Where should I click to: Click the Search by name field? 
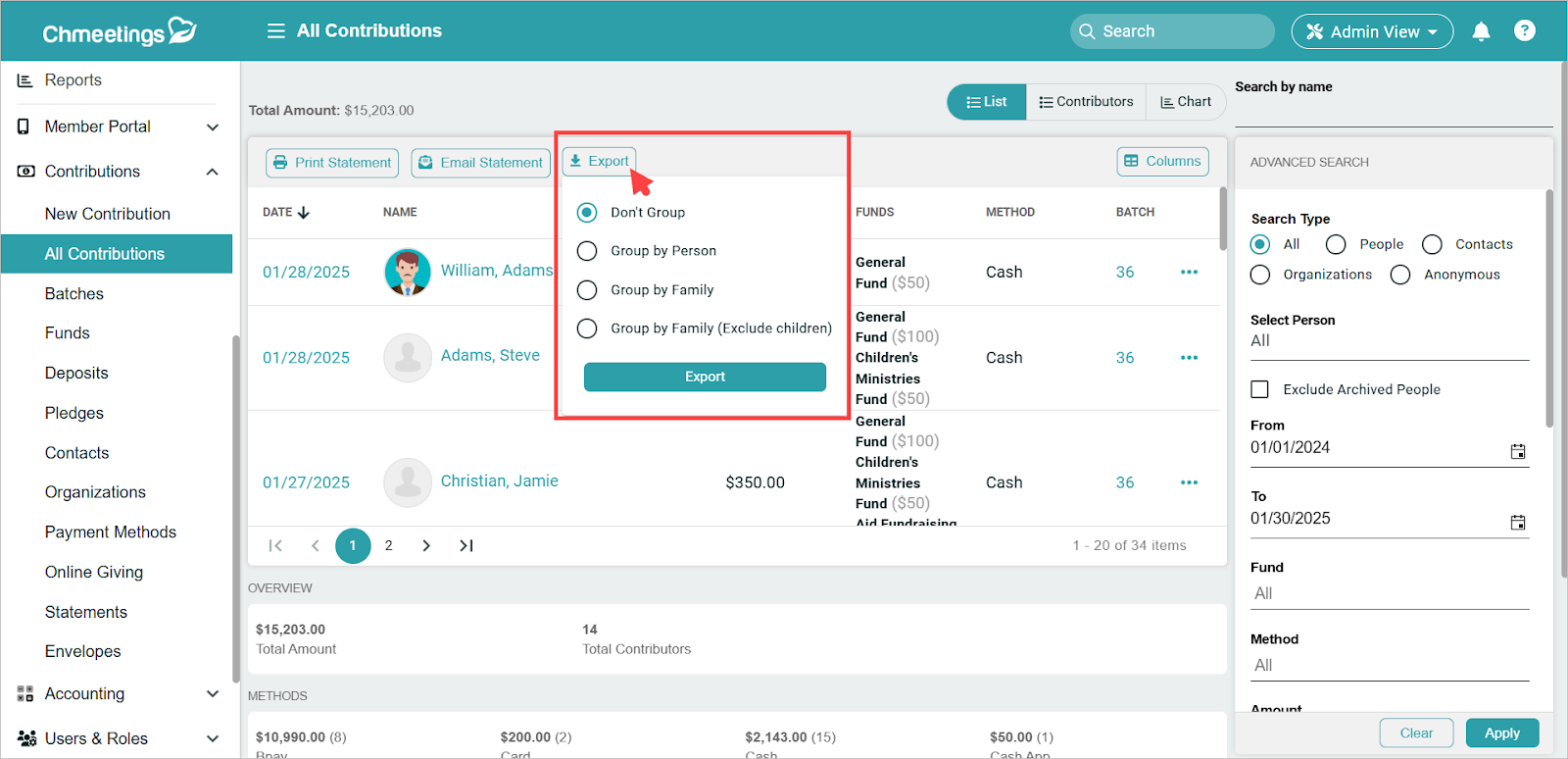[x=1394, y=113]
